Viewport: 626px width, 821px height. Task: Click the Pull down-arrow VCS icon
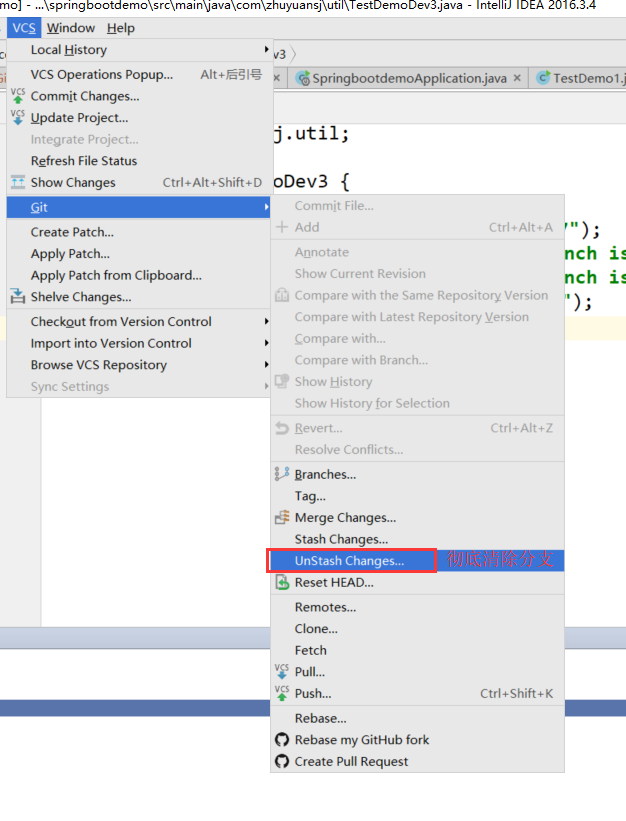(282, 671)
